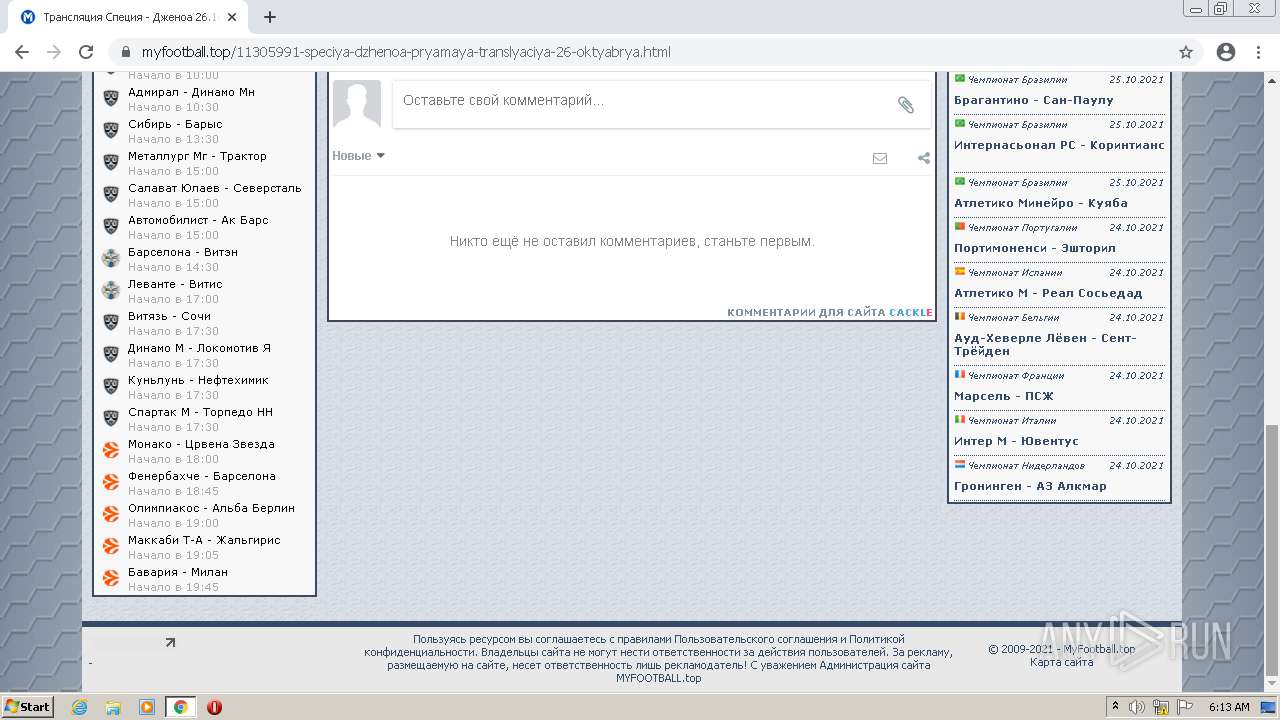Attach a file with the paperclip icon
This screenshot has width=1280, height=720.
(x=906, y=104)
